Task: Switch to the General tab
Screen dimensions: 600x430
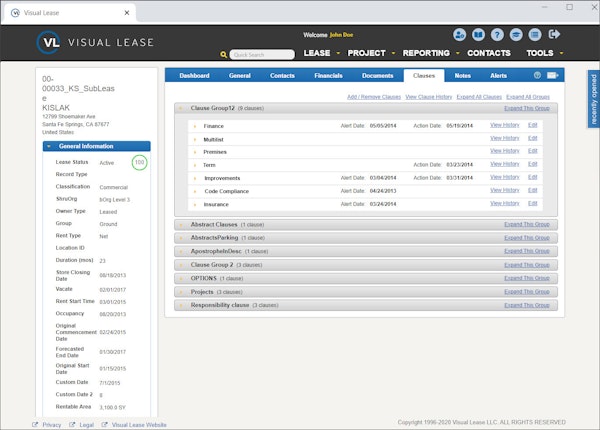Action: click(x=240, y=76)
